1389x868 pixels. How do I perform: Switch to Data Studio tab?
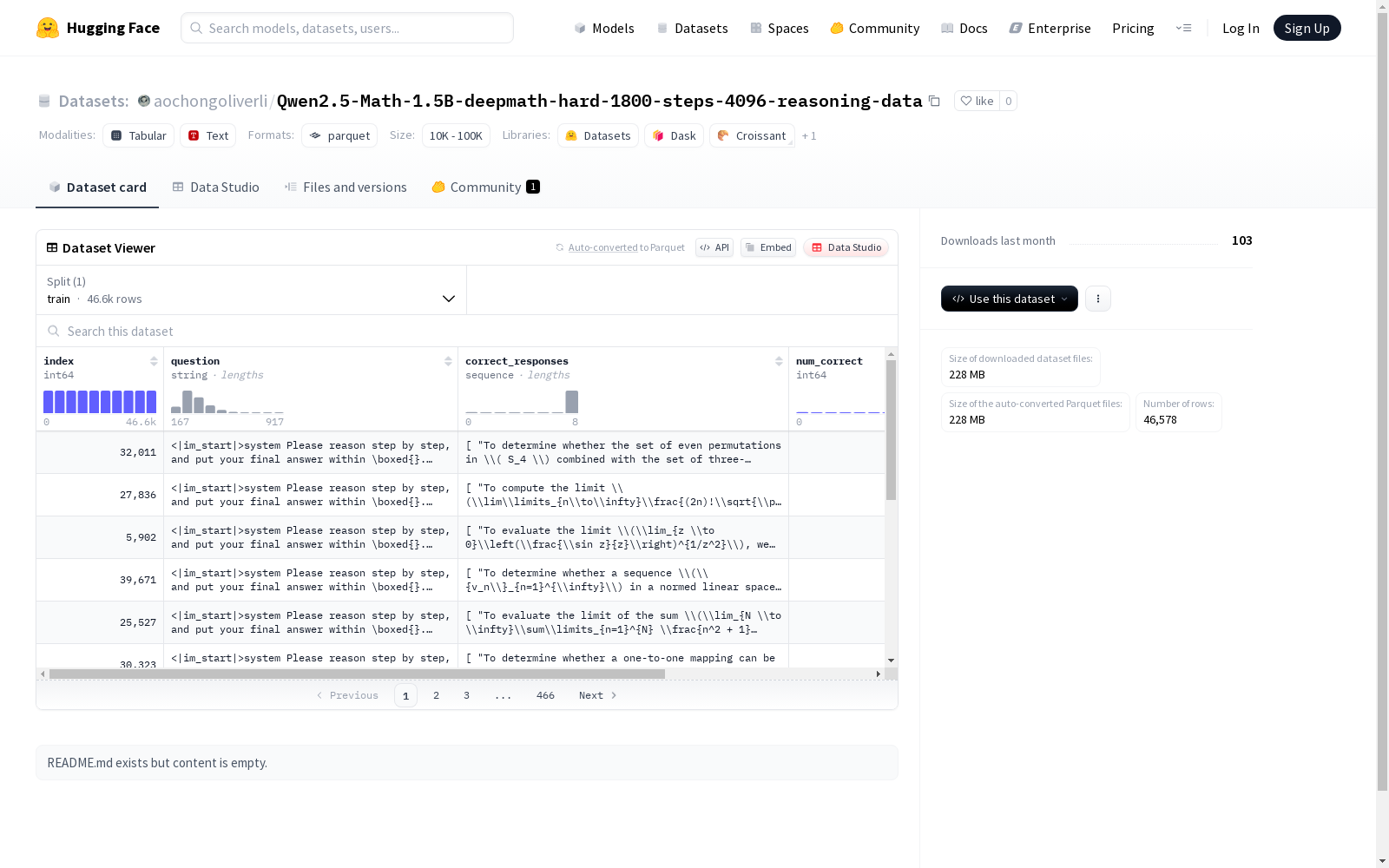[215, 187]
